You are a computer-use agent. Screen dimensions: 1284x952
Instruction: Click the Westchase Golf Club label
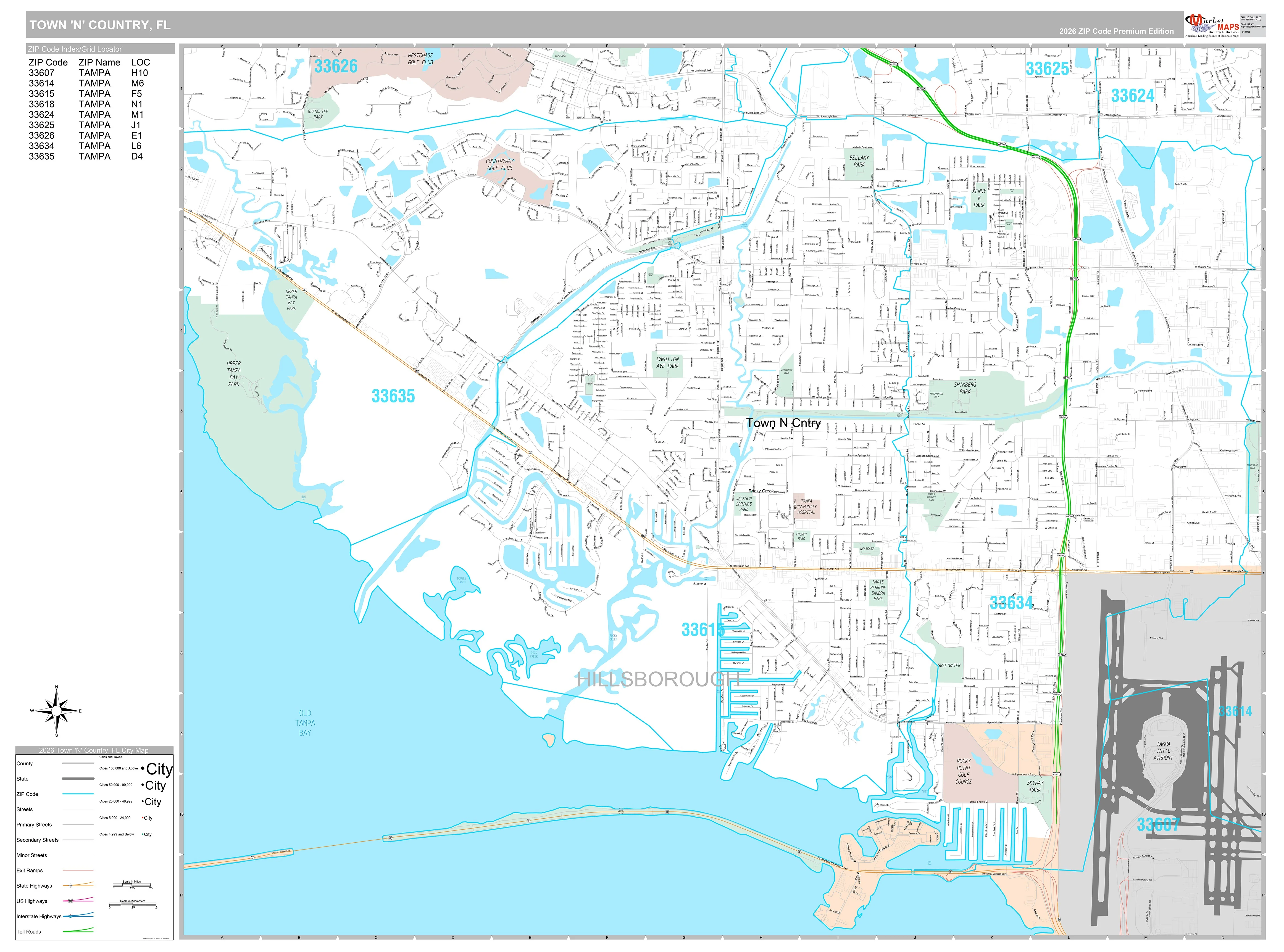(421, 59)
